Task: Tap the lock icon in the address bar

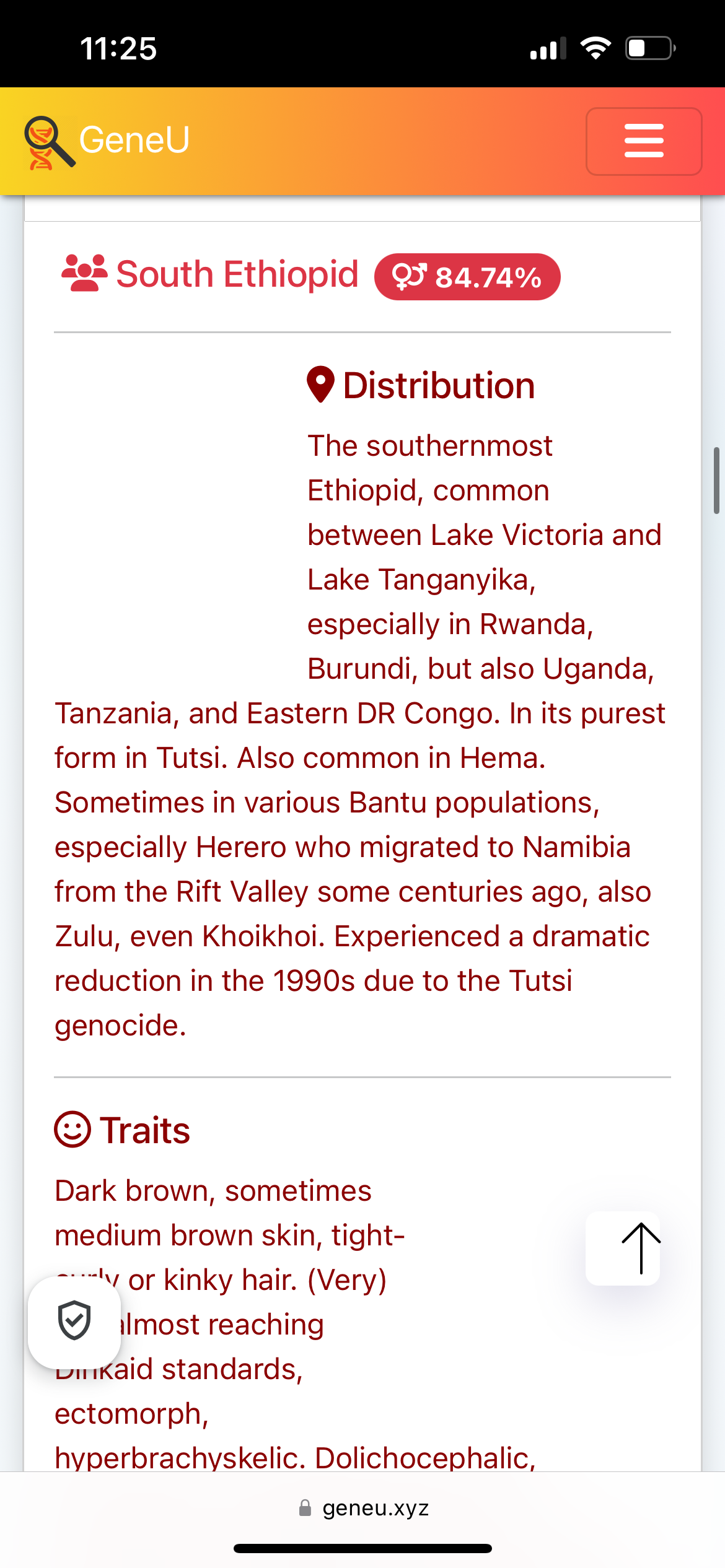Action: coord(305,1507)
